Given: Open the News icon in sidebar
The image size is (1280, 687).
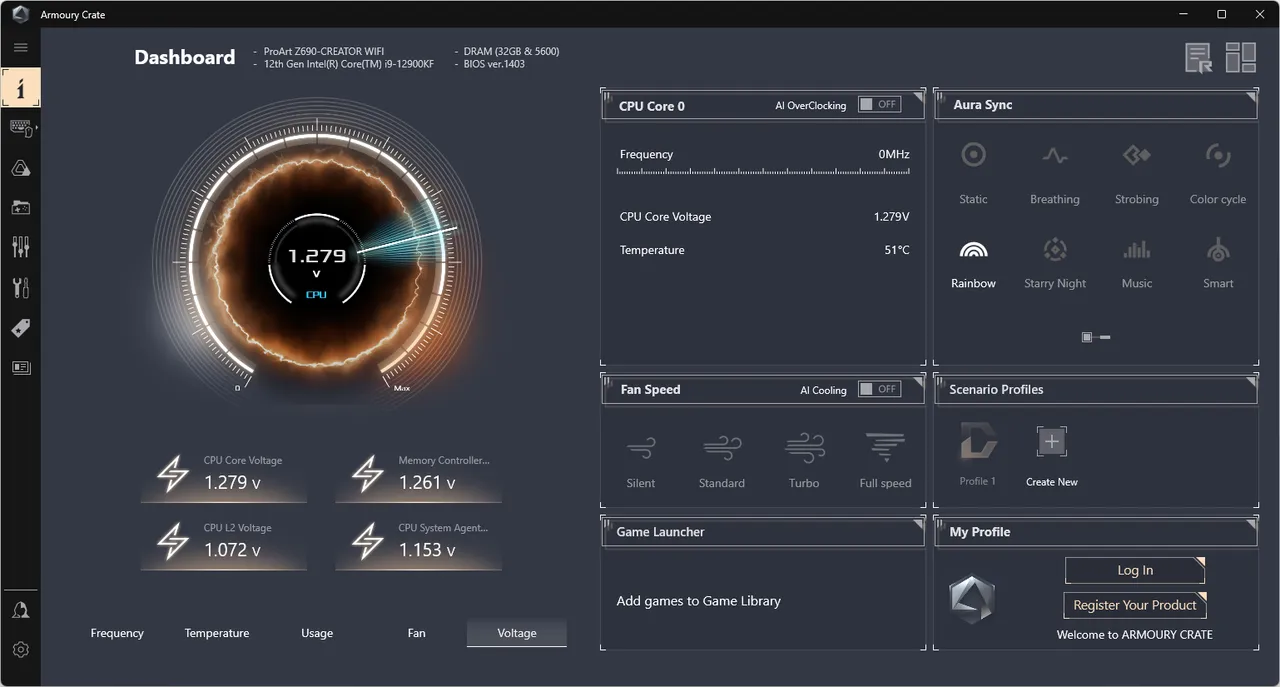Looking at the screenshot, I should tap(20, 367).
